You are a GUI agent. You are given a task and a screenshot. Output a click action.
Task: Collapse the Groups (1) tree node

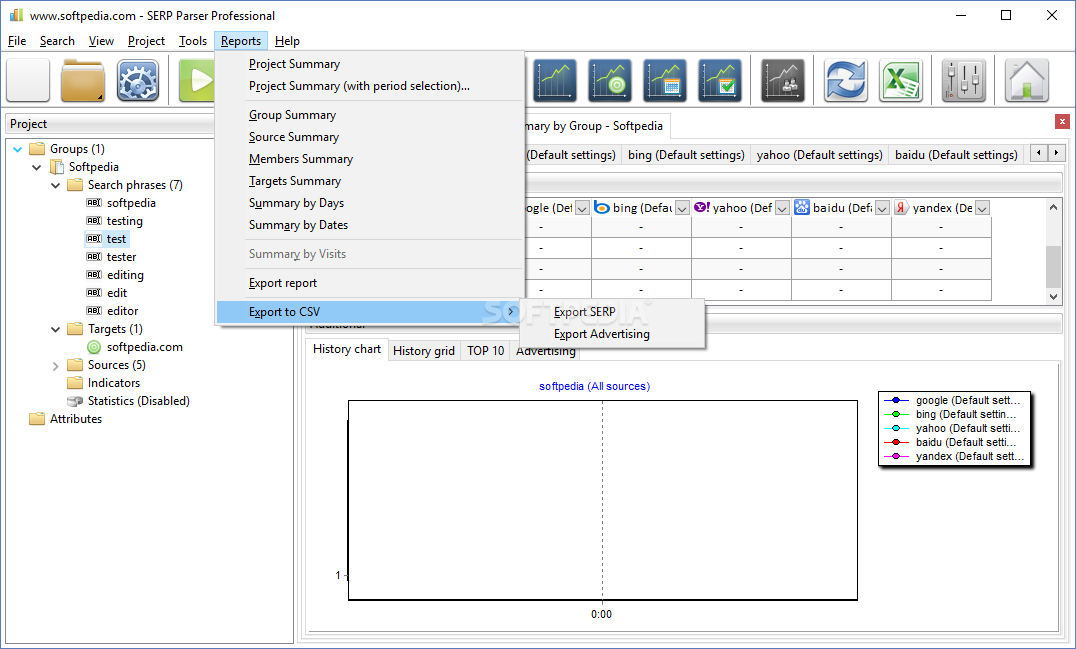pos(18,149)
